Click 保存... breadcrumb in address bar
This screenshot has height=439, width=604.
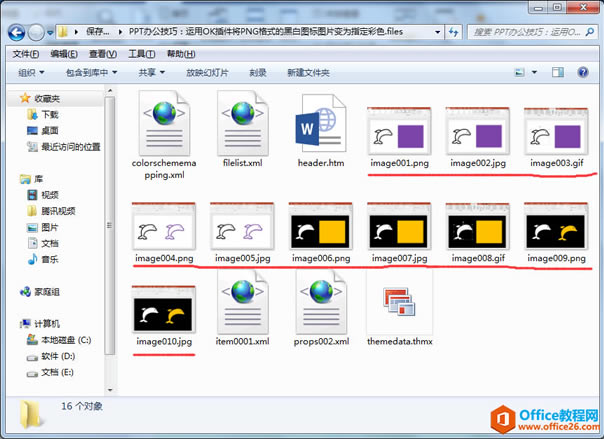point(97,32)
